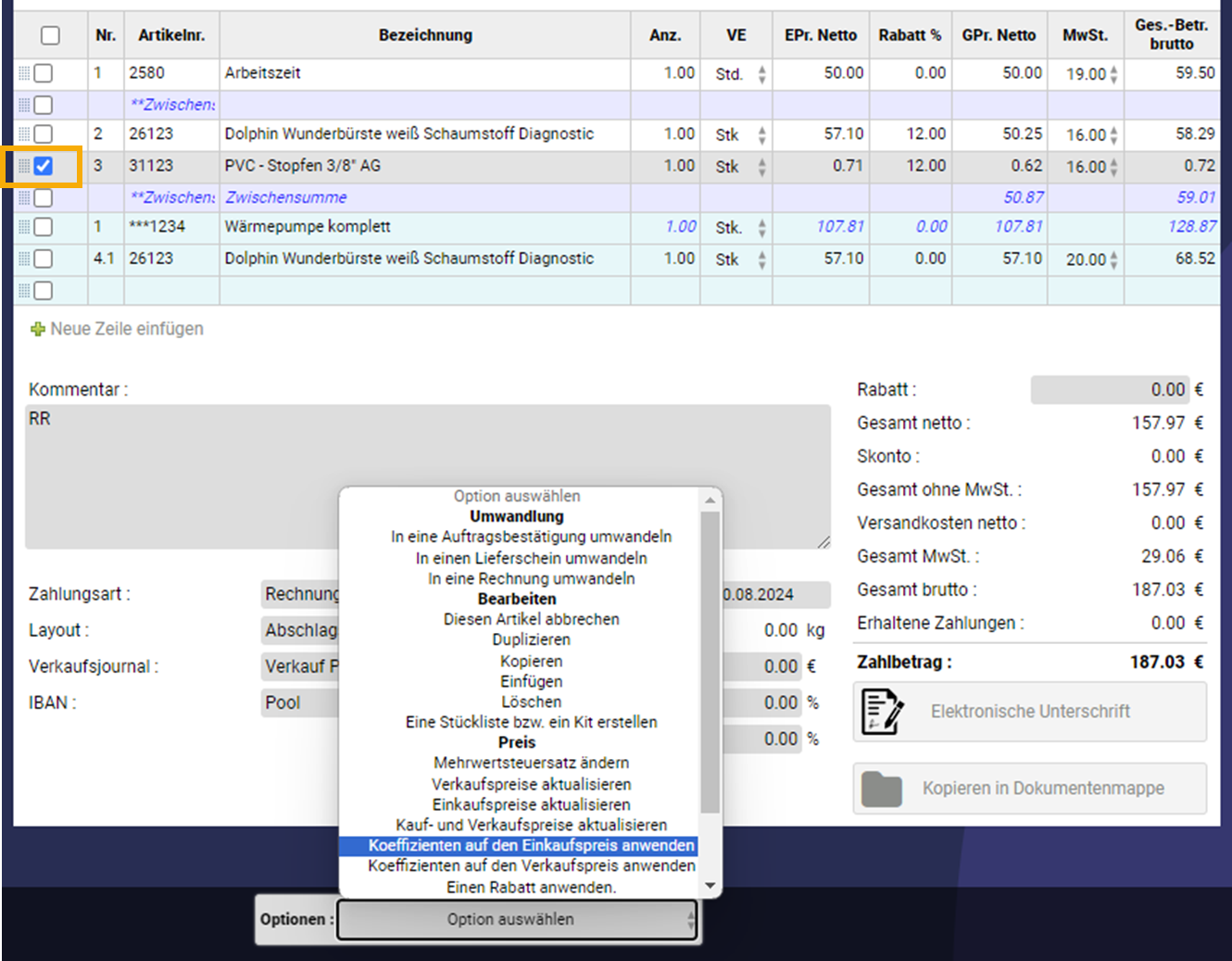Click the drag handle of PVC-Stopfen row
This screenshot has height=961, width=1232.
click(24, 167)
